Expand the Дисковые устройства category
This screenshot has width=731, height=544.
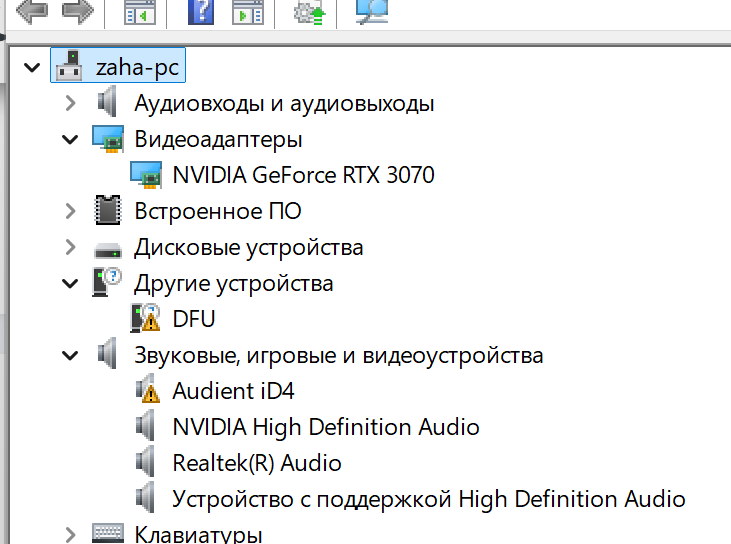[x=70, y=247]
